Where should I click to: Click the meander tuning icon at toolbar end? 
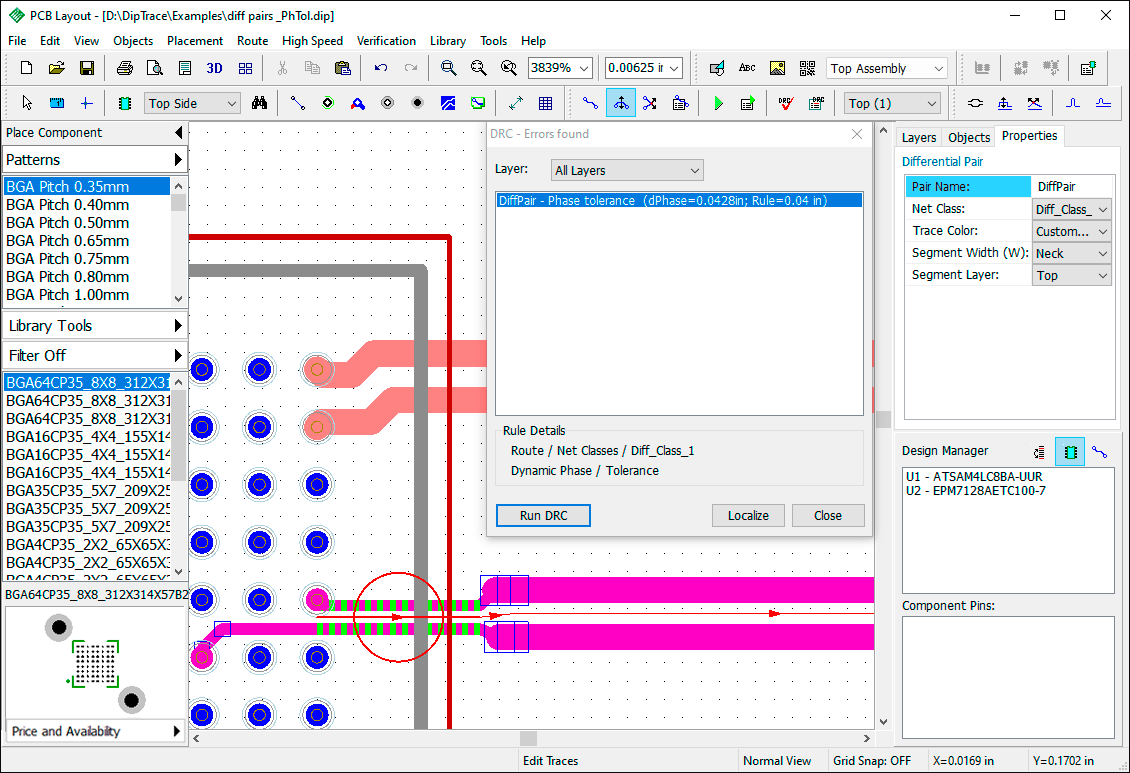[x=1103, y=103]
